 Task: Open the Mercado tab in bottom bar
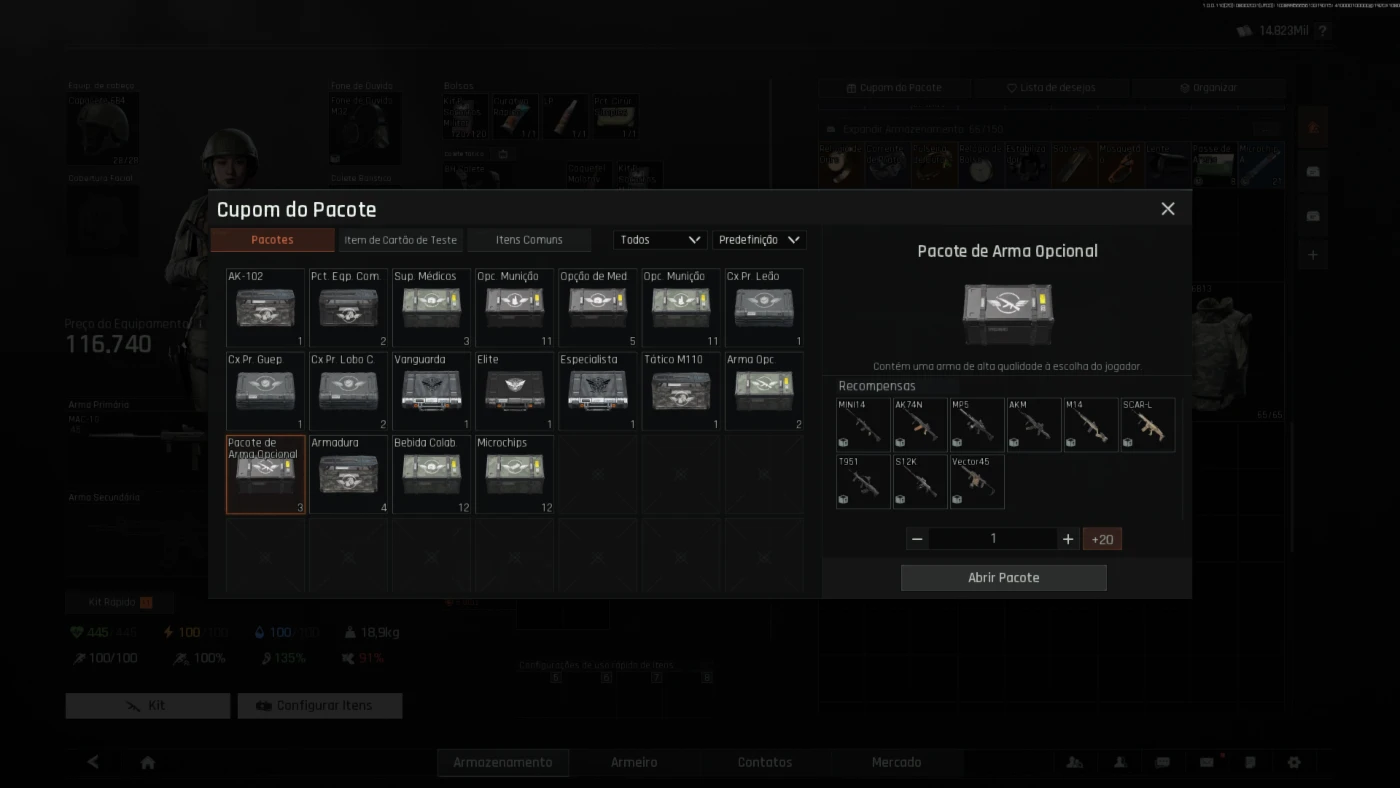point(896,762)
